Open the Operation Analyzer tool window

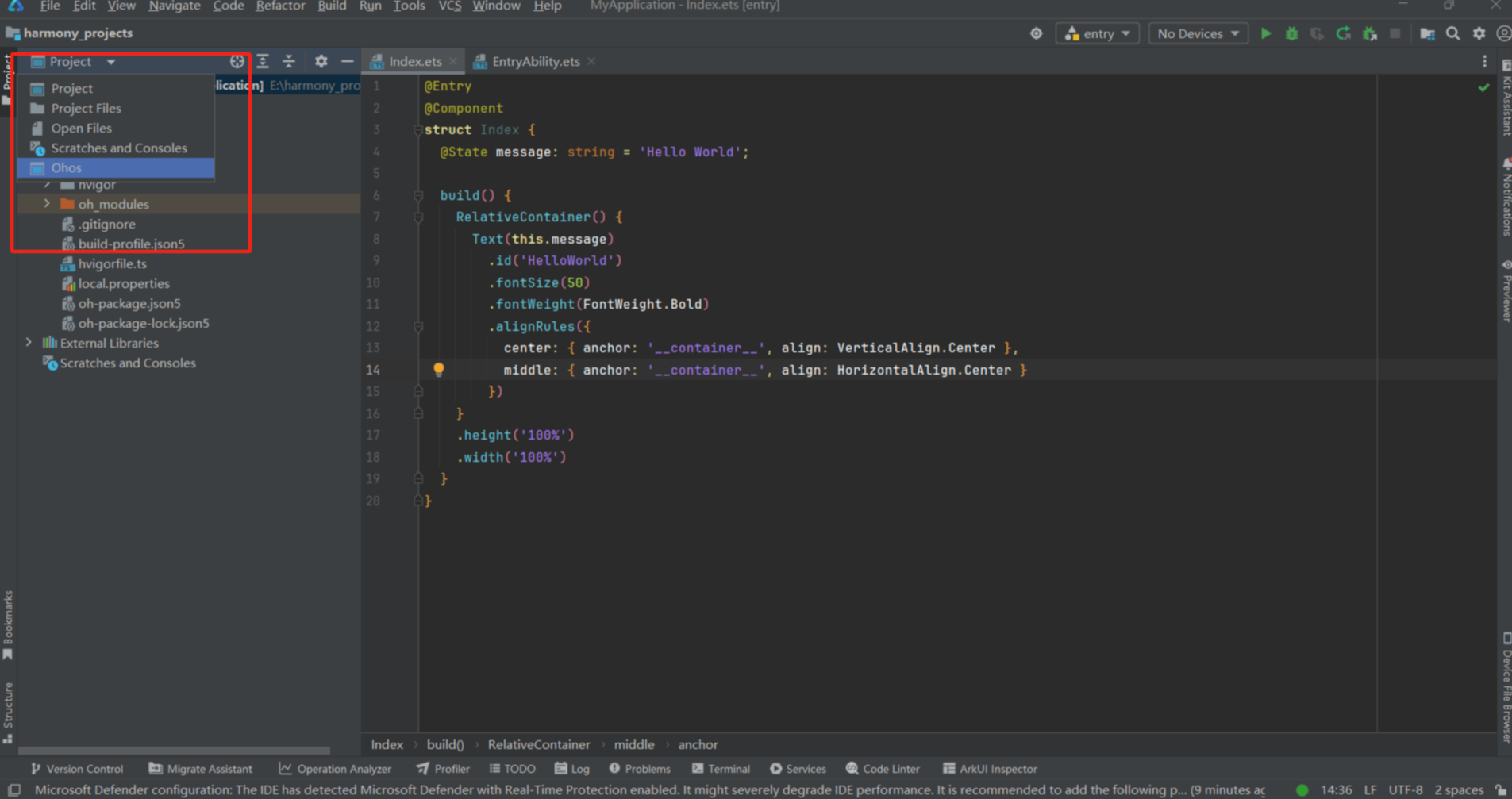tap(335, 769)
